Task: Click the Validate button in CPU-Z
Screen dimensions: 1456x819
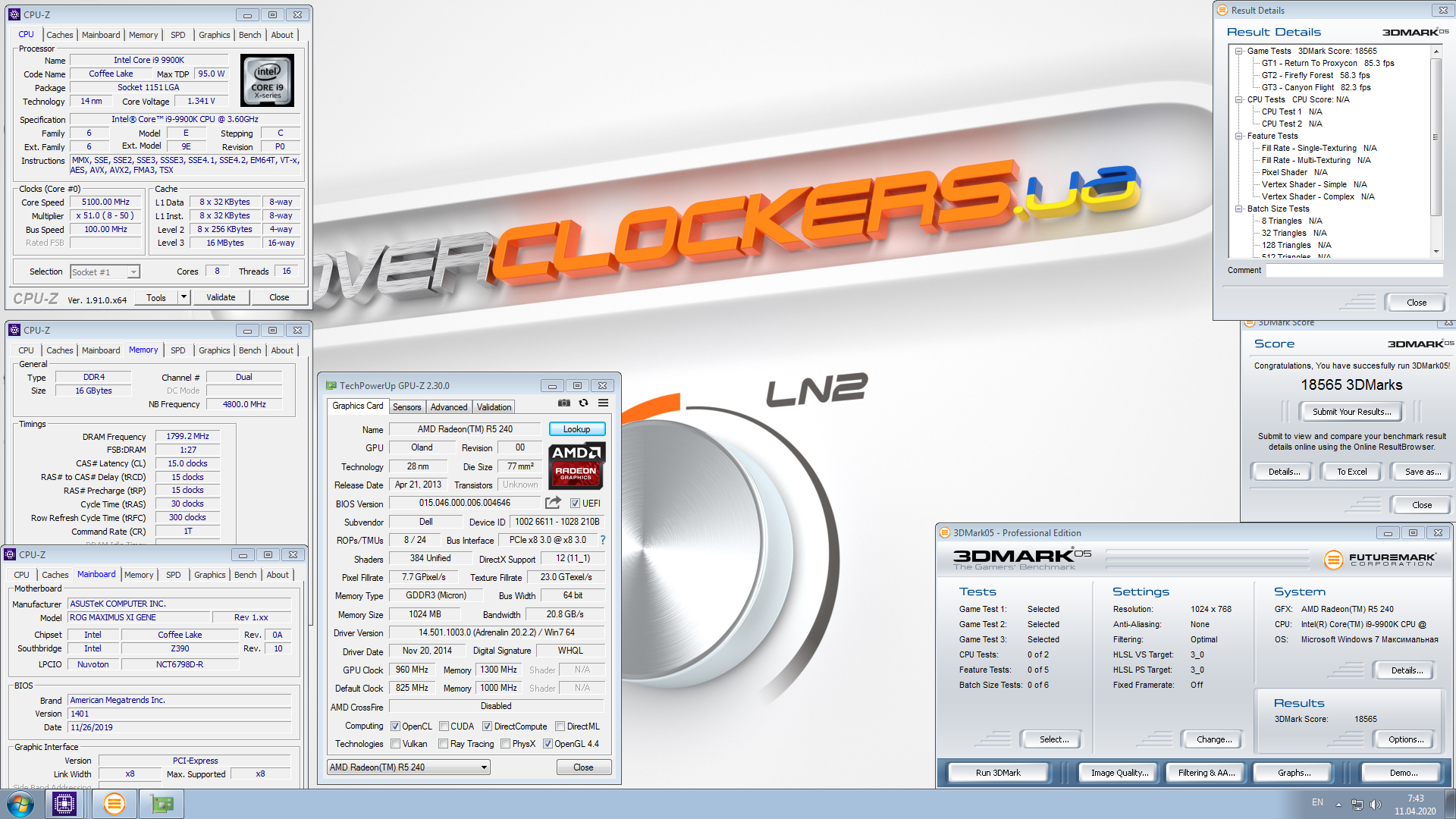Action: (221, 298)
